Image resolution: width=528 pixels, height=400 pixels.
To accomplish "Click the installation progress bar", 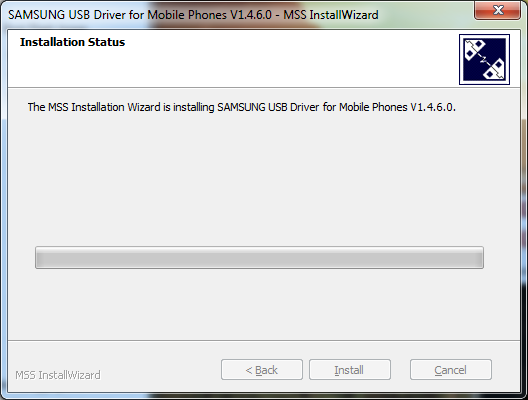I will pos(259,258).
